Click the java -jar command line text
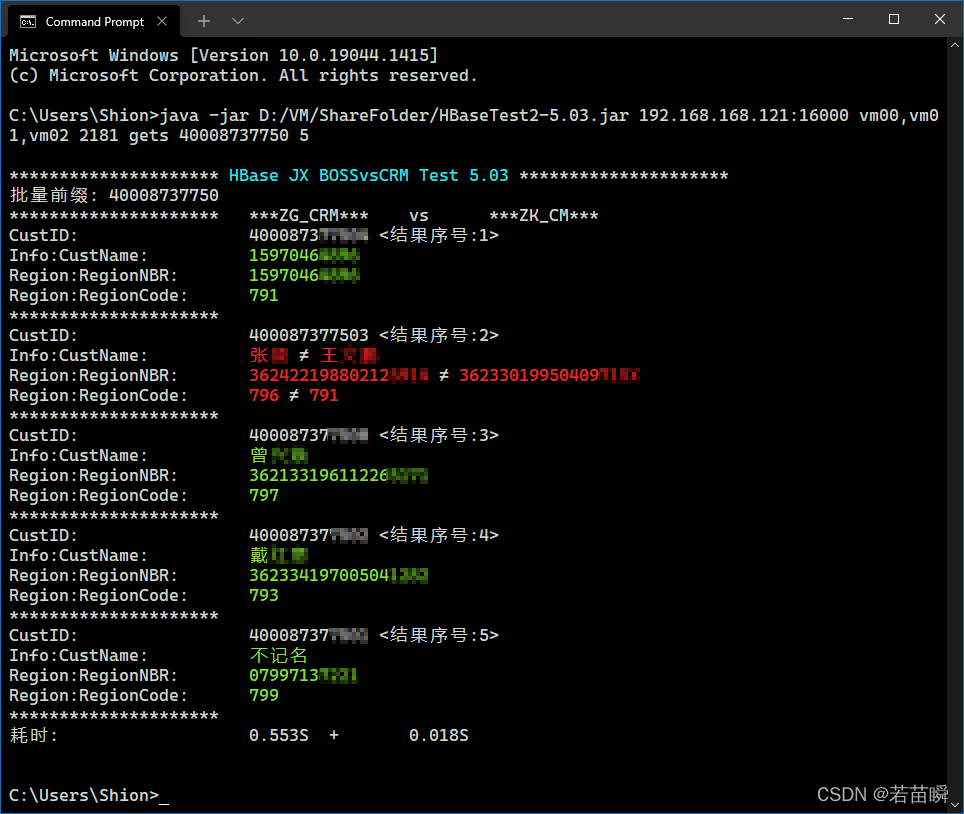The height and width of the screenshot is (814, 964). coord(473,125)
